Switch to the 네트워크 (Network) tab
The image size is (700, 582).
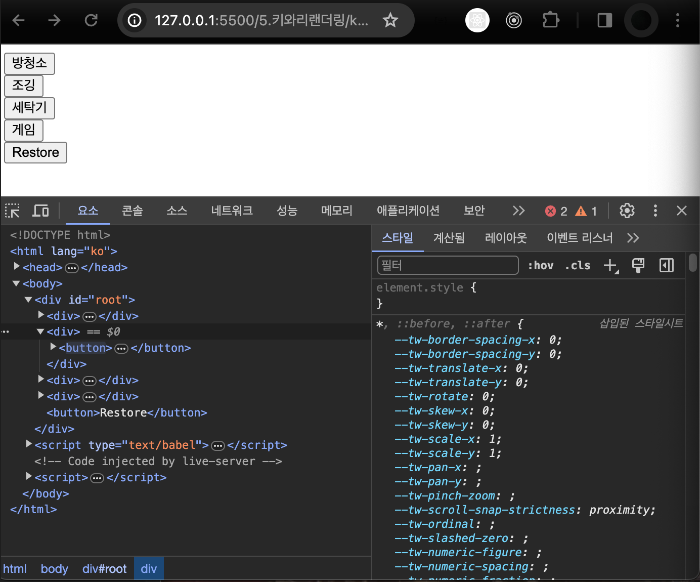(232, 211)
